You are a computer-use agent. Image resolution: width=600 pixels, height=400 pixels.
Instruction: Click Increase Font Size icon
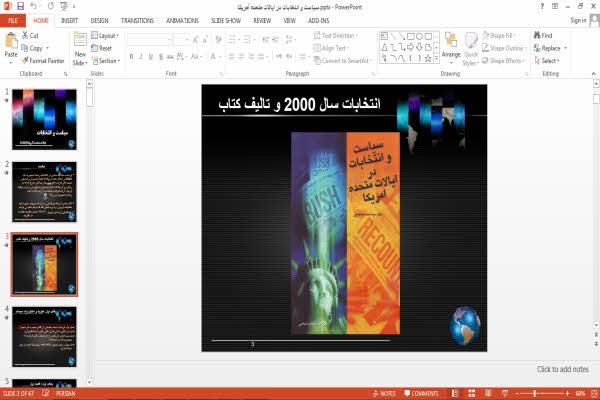coord(196,39)
